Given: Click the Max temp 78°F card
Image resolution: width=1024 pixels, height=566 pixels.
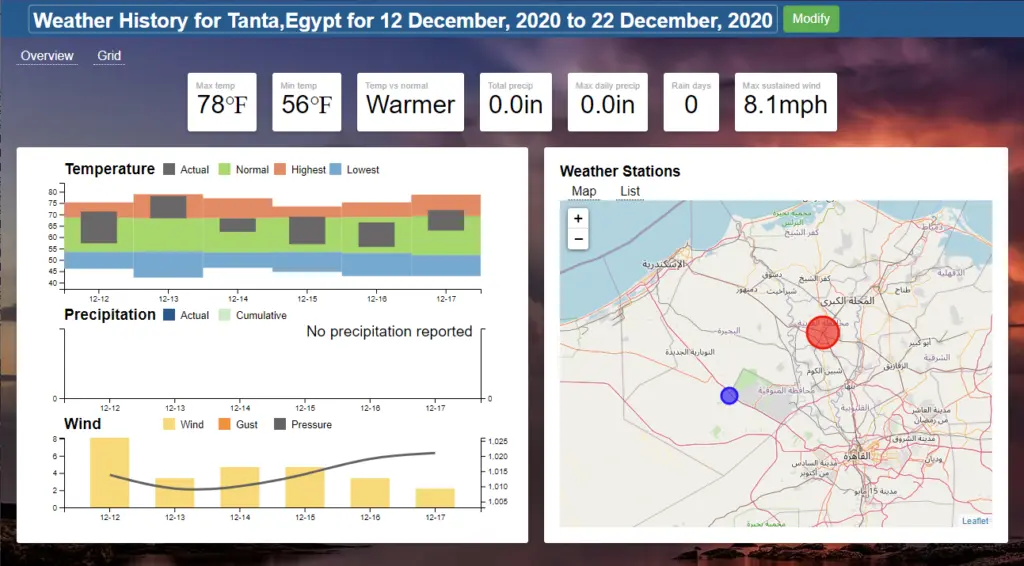Looking at the screenshot, I should [x=222, y=102].
